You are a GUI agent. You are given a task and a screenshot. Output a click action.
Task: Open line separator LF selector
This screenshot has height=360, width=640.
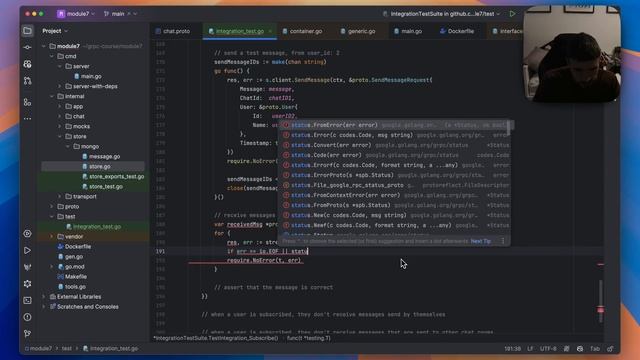tap(530, 349)
